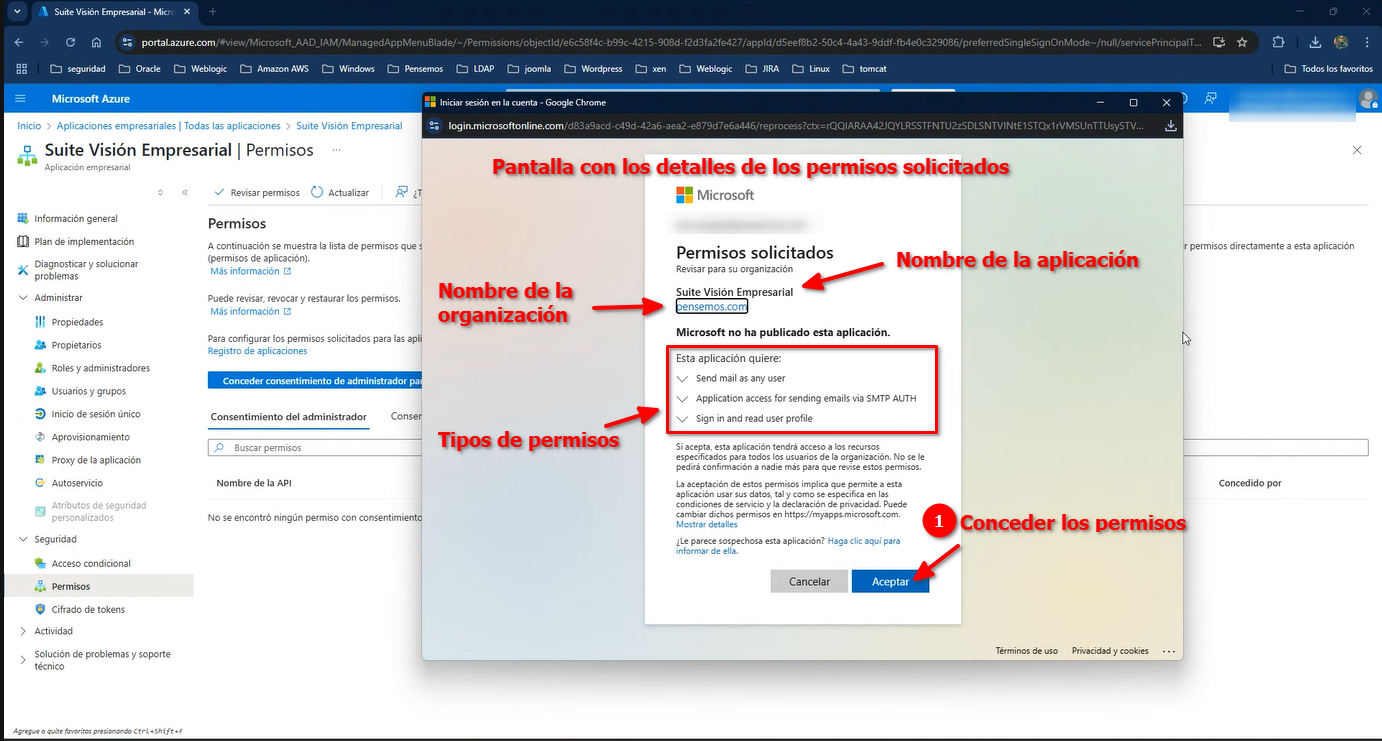Open the pensemos.com organization link
The width and height of the screenshot is (1382, 741).
point(711,307)
